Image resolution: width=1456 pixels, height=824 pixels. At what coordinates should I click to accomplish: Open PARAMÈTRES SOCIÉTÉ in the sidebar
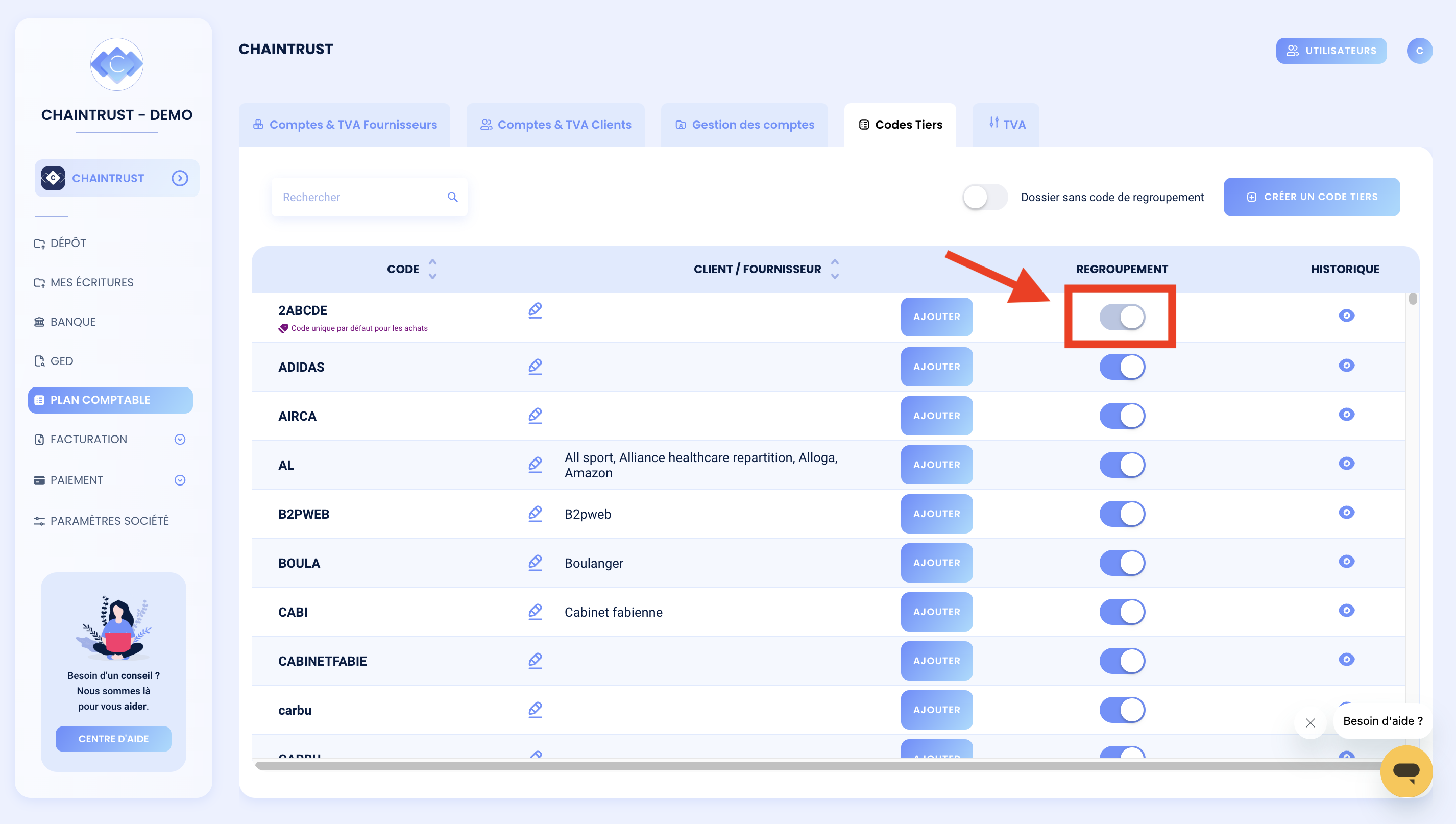click(102, 521)
